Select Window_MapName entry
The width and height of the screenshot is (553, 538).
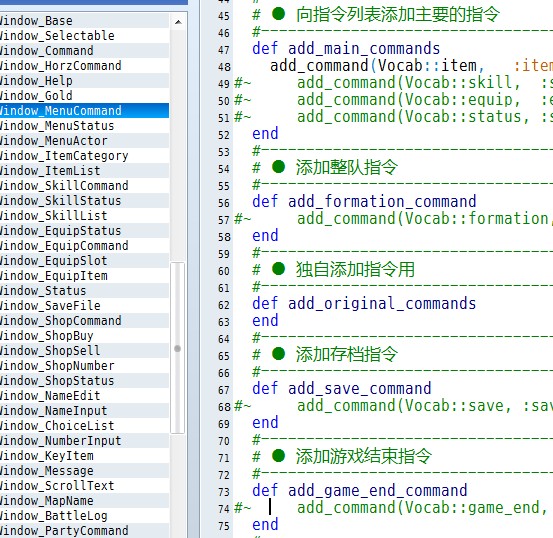[x=84, y=501]
